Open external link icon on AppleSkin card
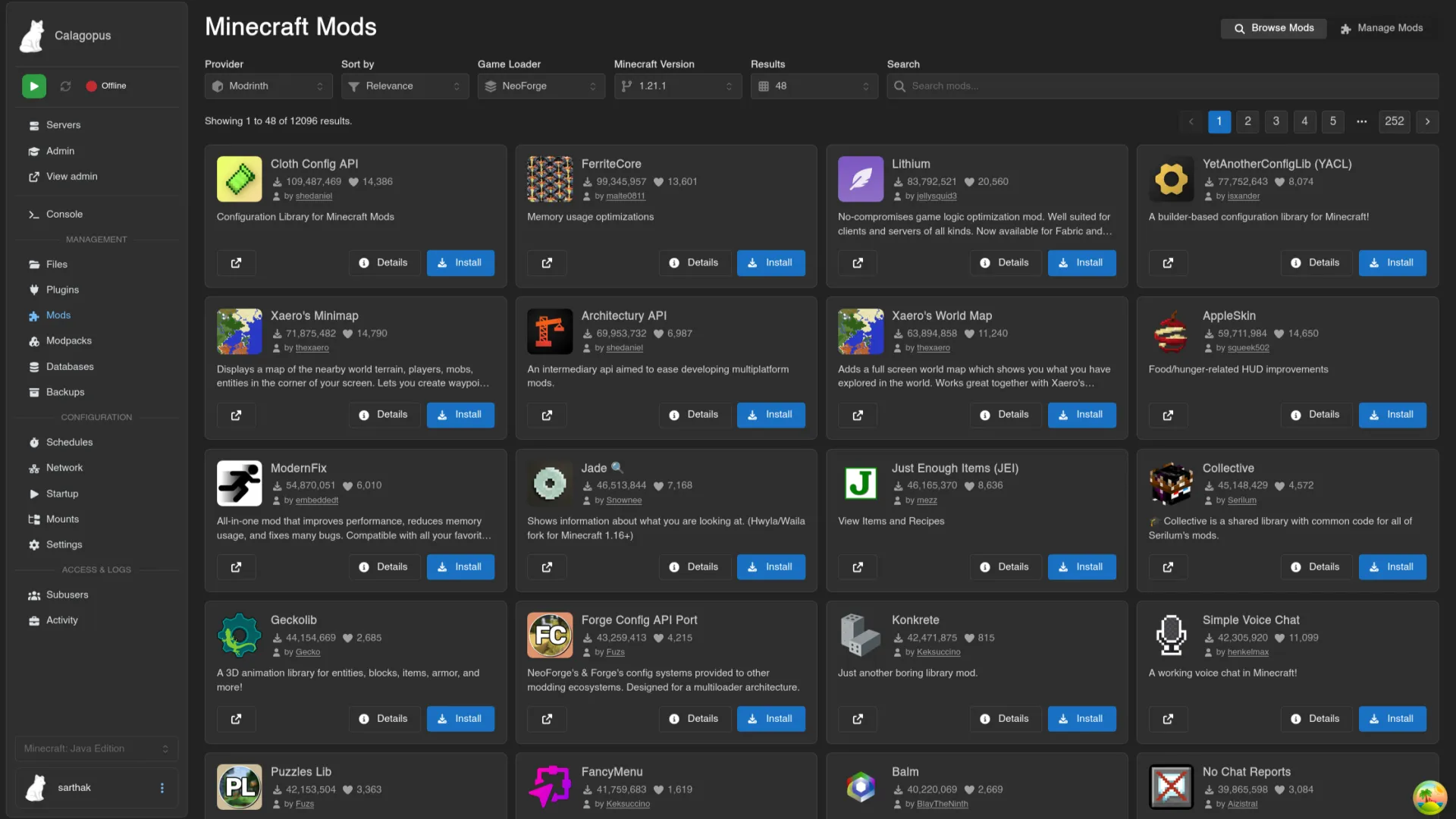Viewport: 1456px width, 819px height. (1168, 415)
